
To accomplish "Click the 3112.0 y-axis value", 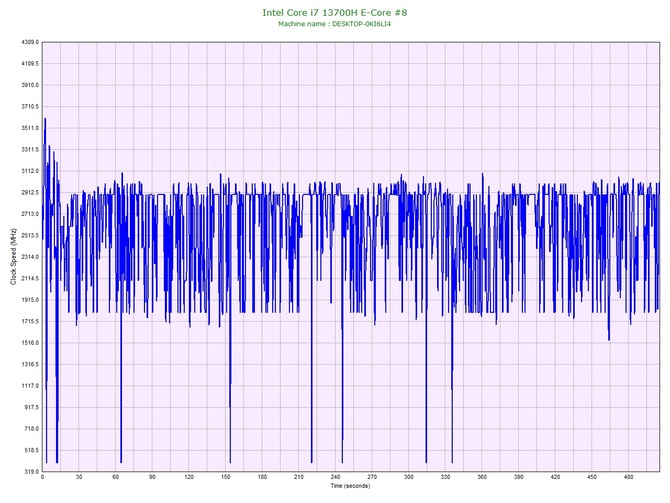I will 30,171.
